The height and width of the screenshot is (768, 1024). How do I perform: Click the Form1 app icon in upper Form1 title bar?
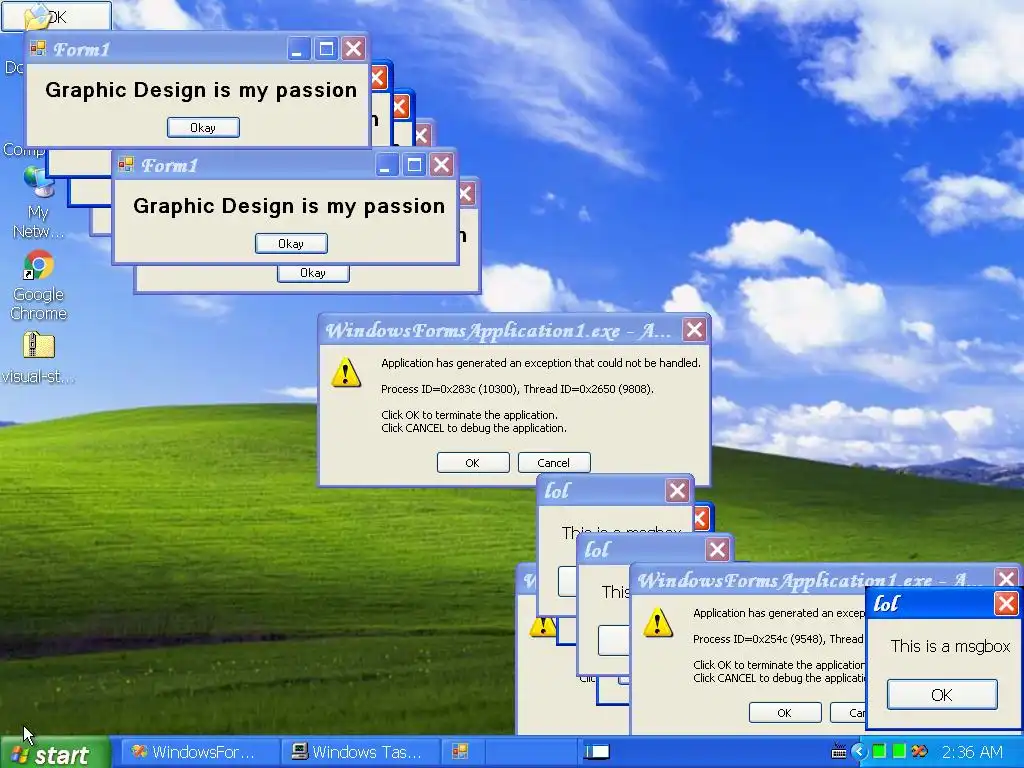38,48
